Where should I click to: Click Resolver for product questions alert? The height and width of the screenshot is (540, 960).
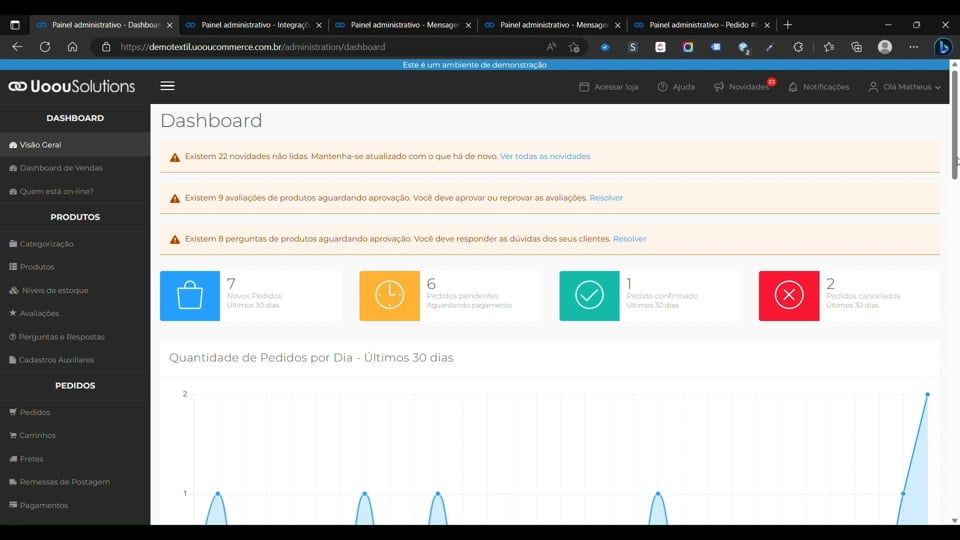629,239
